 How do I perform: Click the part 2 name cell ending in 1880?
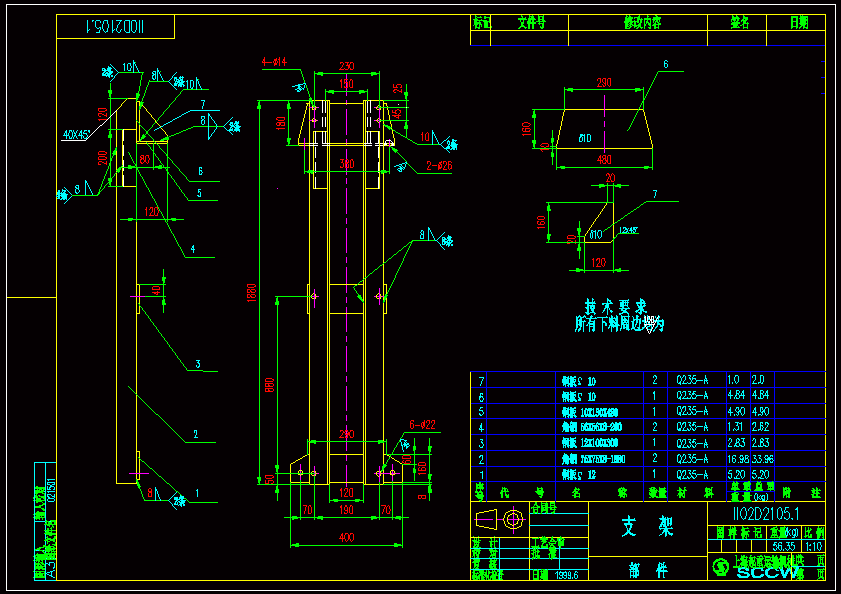pyautogui.click(x=594, y=459)
